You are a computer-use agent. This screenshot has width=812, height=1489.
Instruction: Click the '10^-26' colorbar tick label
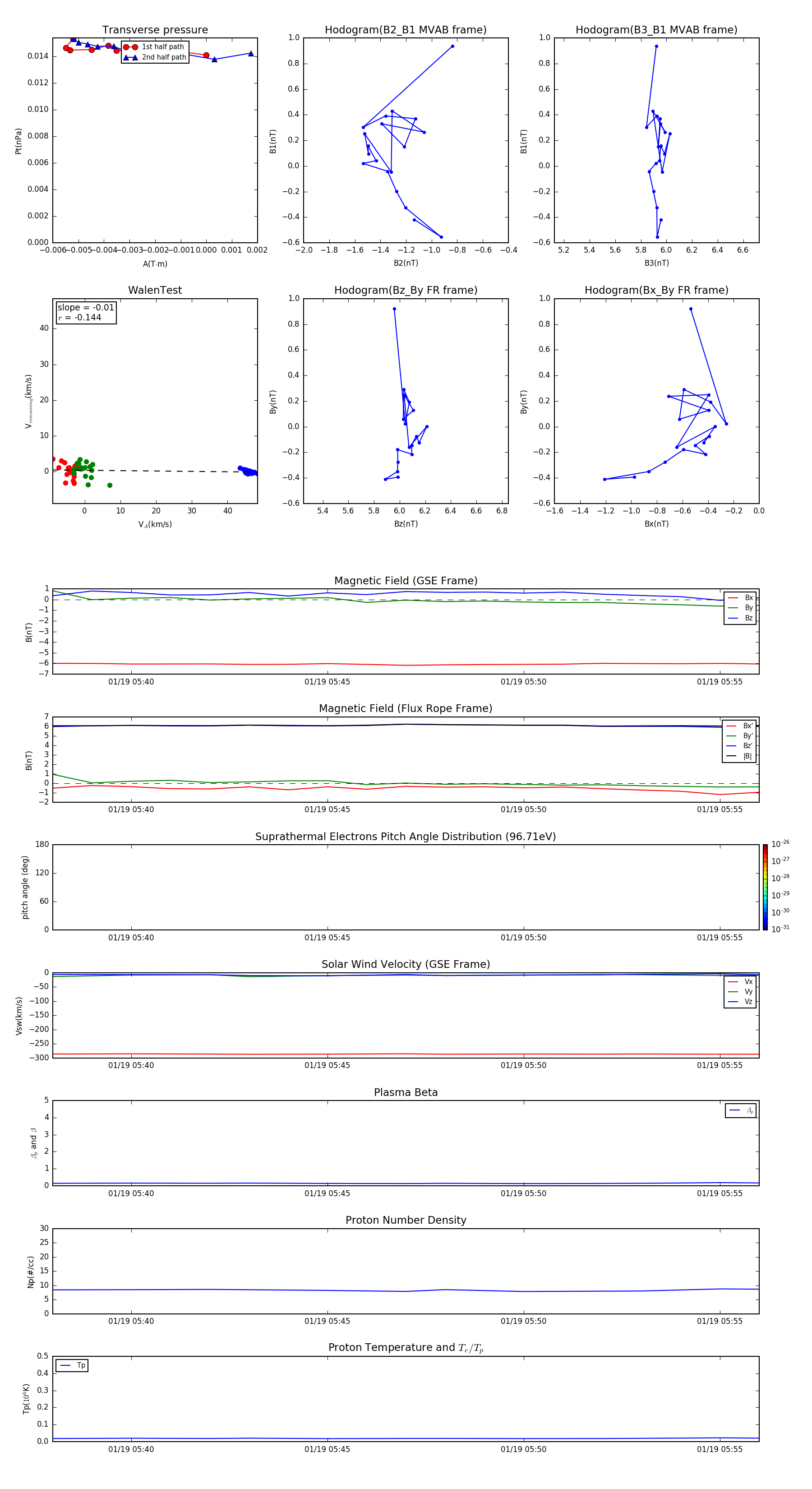pos(780,844)
